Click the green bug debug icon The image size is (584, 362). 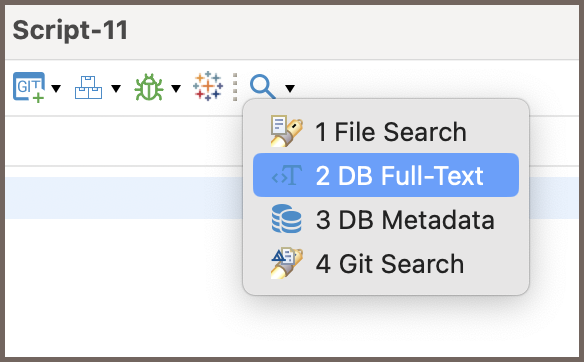(149, 87)
